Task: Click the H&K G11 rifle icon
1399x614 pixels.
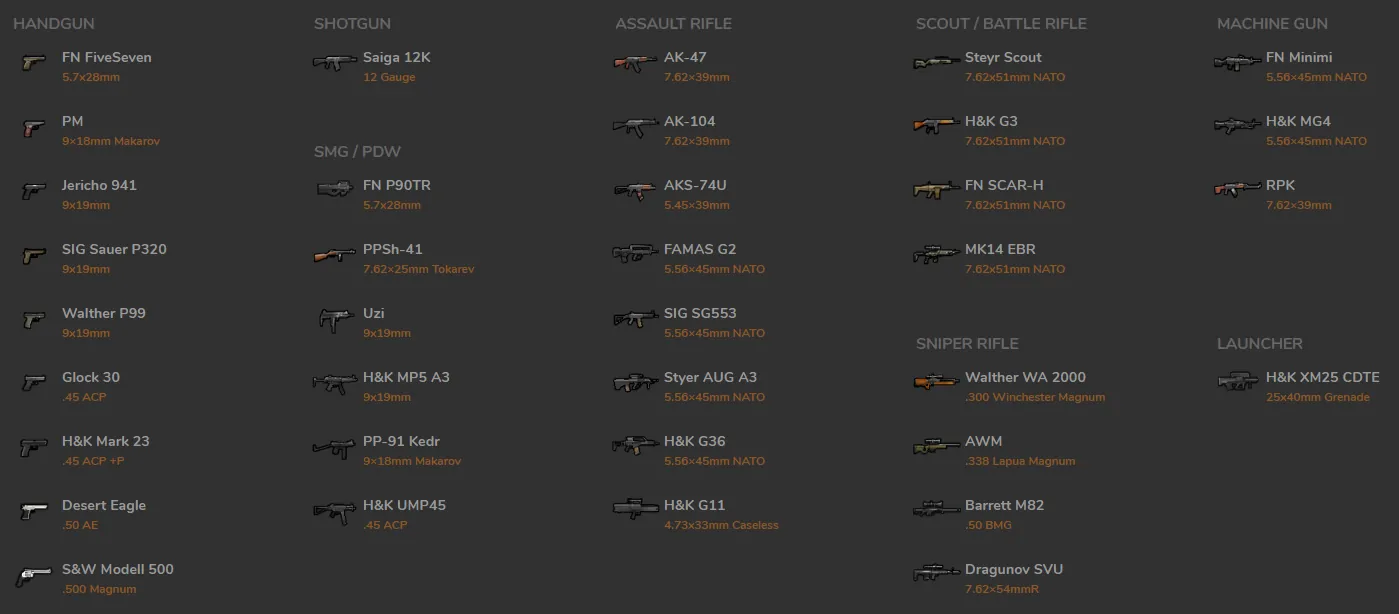Action: tap(635, 510)
